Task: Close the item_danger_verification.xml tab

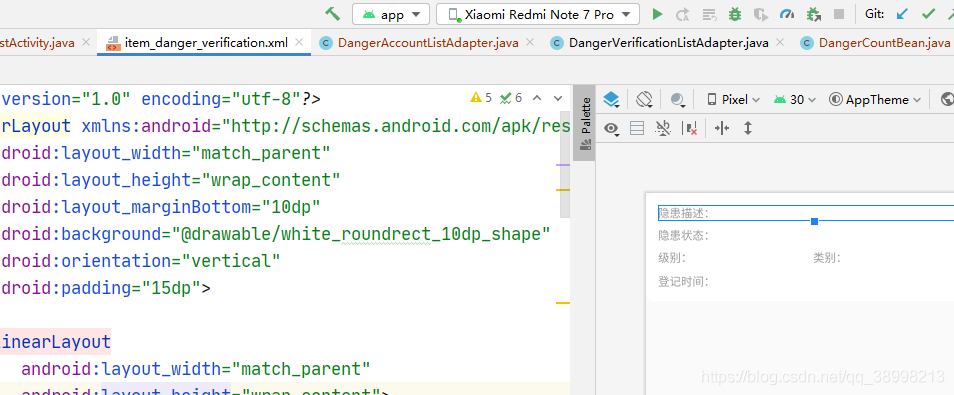Action: coord(299,43)
